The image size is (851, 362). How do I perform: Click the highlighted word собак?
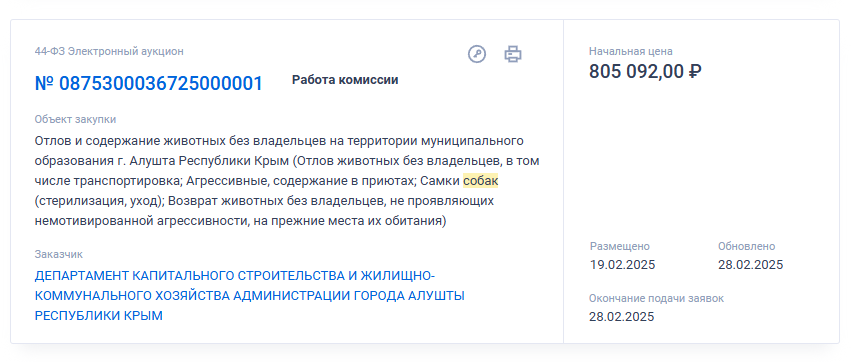coord(480,181)
